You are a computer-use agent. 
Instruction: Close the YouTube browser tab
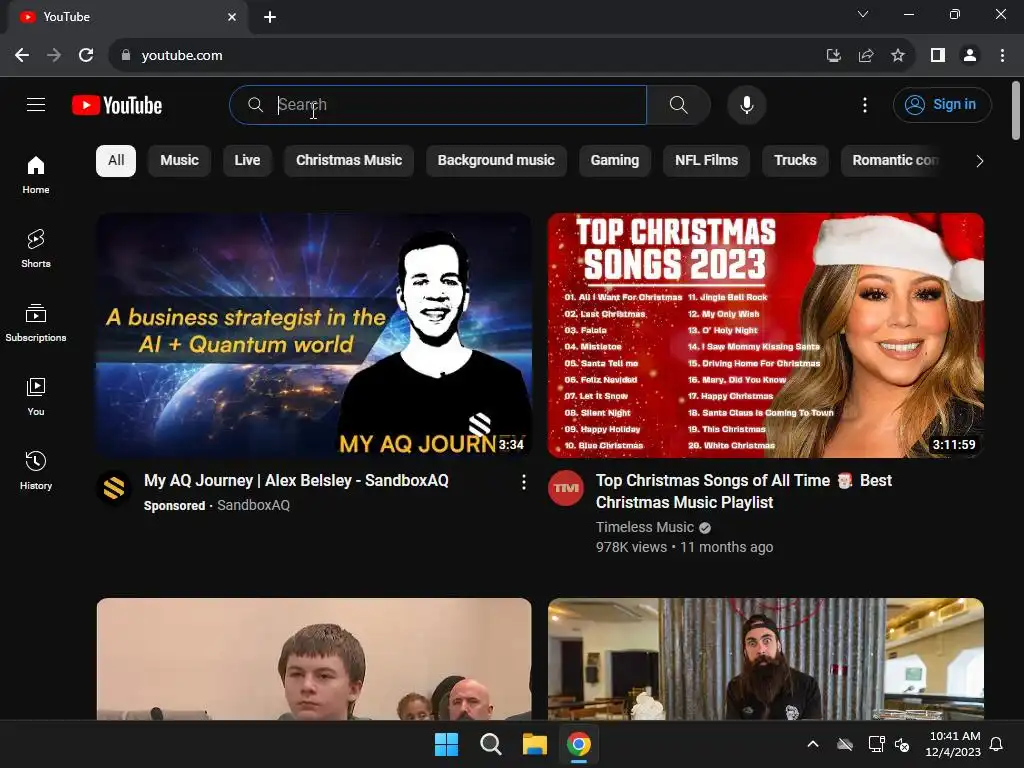pos(232,17)
